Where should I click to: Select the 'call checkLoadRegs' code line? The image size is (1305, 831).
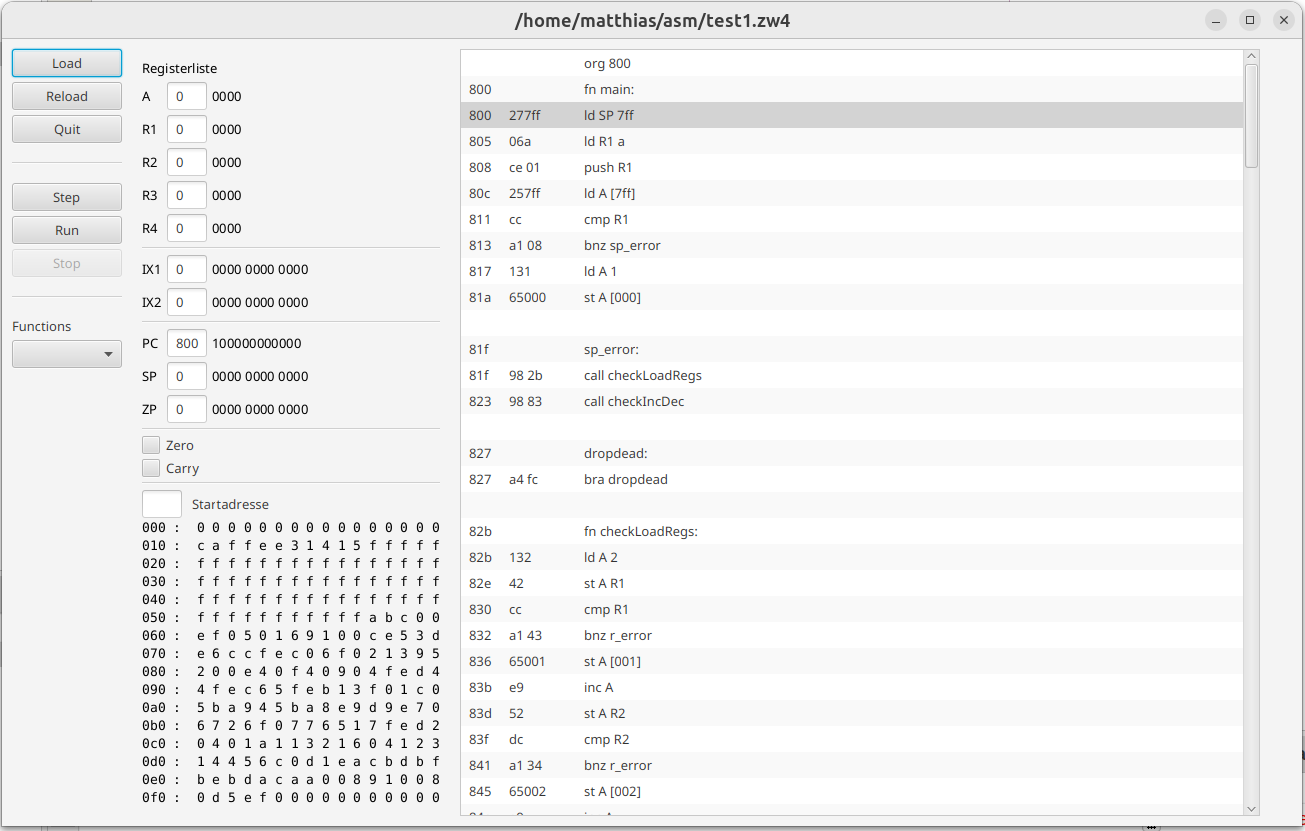(x=642, y=375)
